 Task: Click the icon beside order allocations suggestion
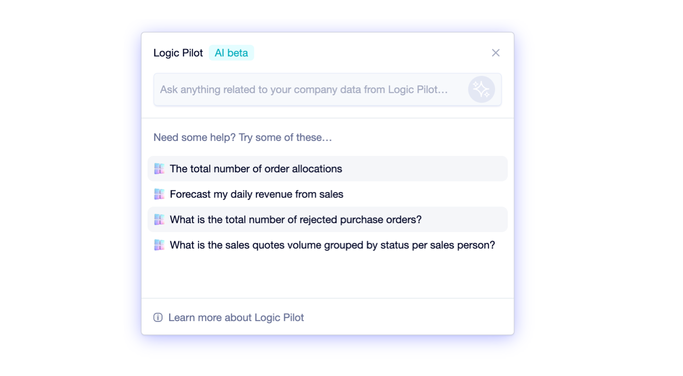point(159,169)
